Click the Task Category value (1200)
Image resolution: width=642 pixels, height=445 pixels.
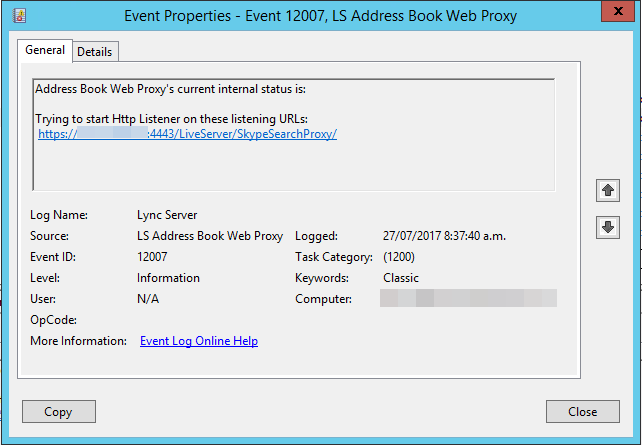pos(402,257)
